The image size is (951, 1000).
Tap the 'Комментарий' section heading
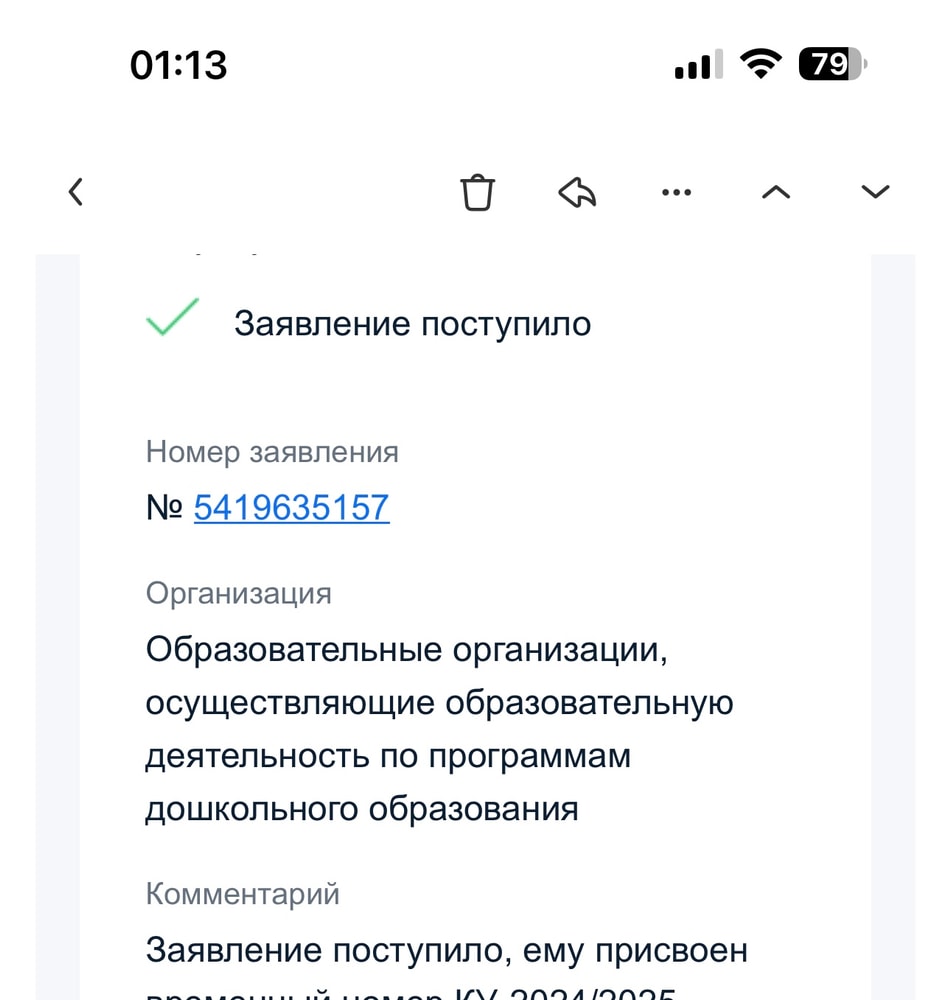coord(241,893)
